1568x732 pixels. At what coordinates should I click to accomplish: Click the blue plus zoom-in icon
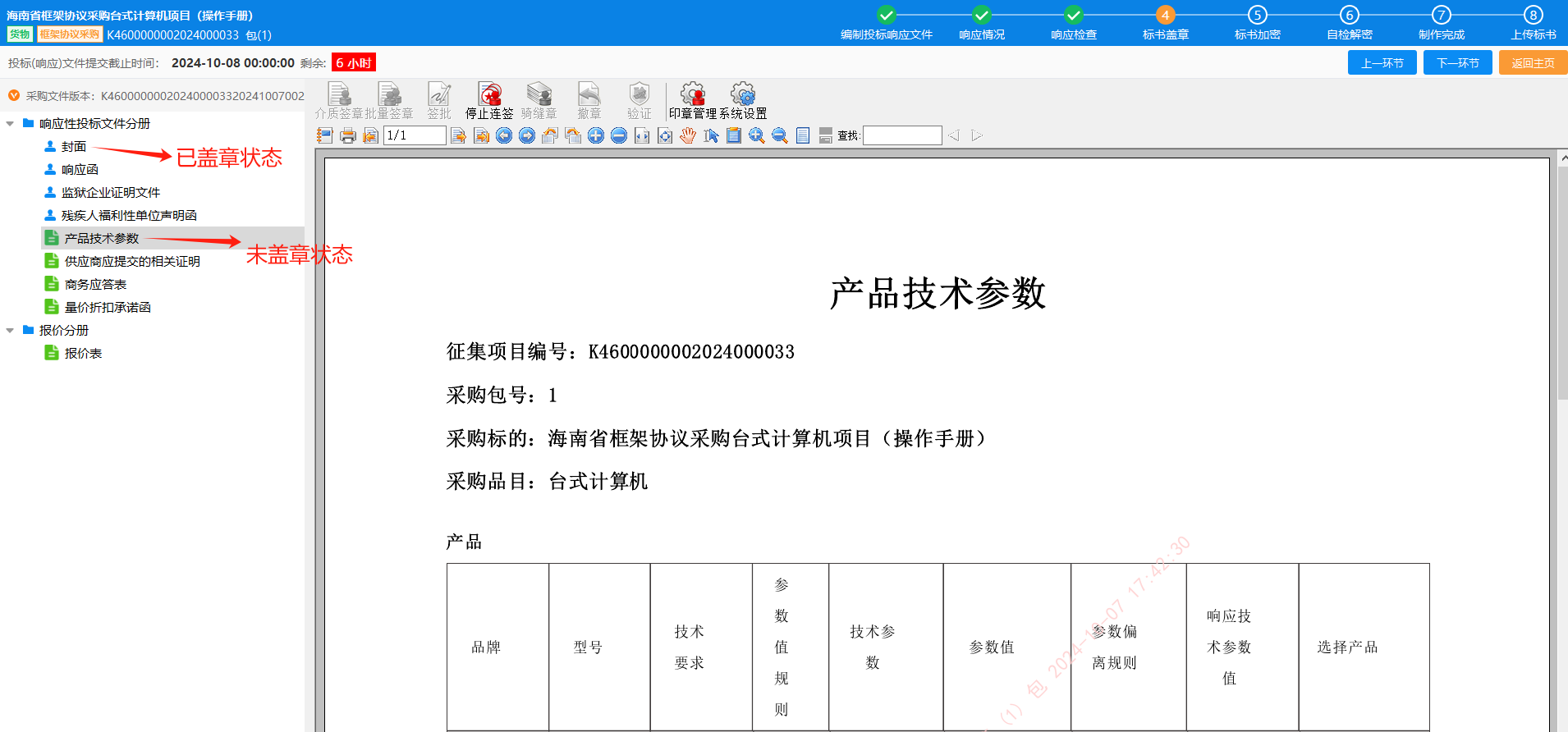coord(596,135)
